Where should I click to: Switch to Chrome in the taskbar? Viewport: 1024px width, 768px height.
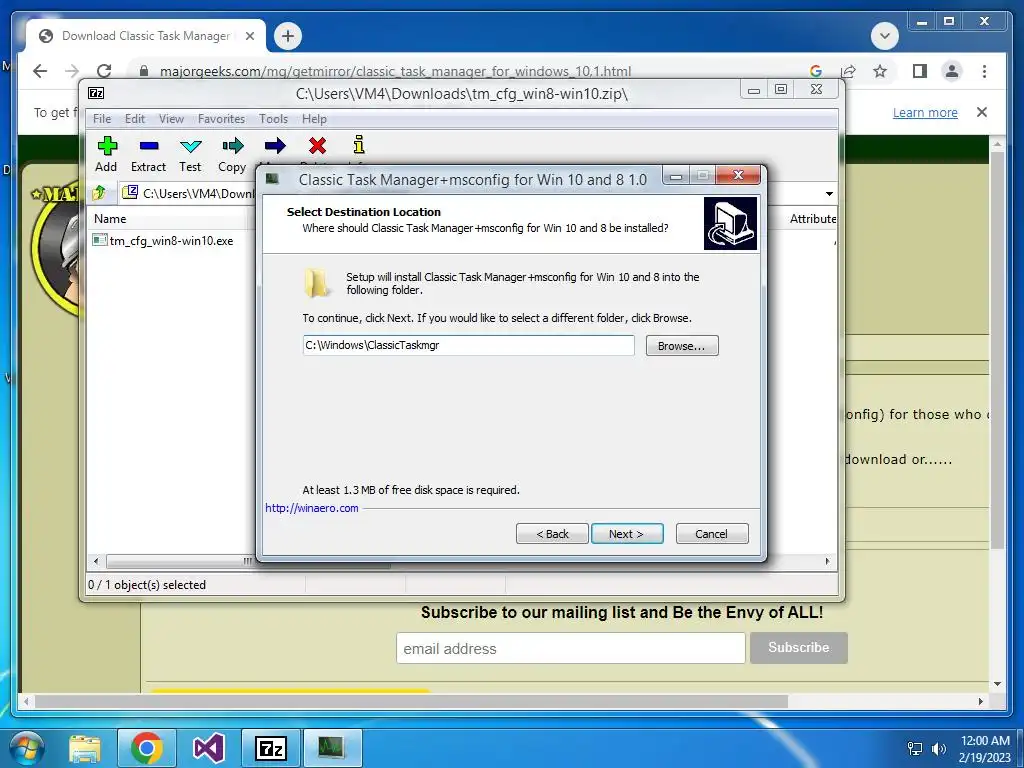click(x=146, y=748)
